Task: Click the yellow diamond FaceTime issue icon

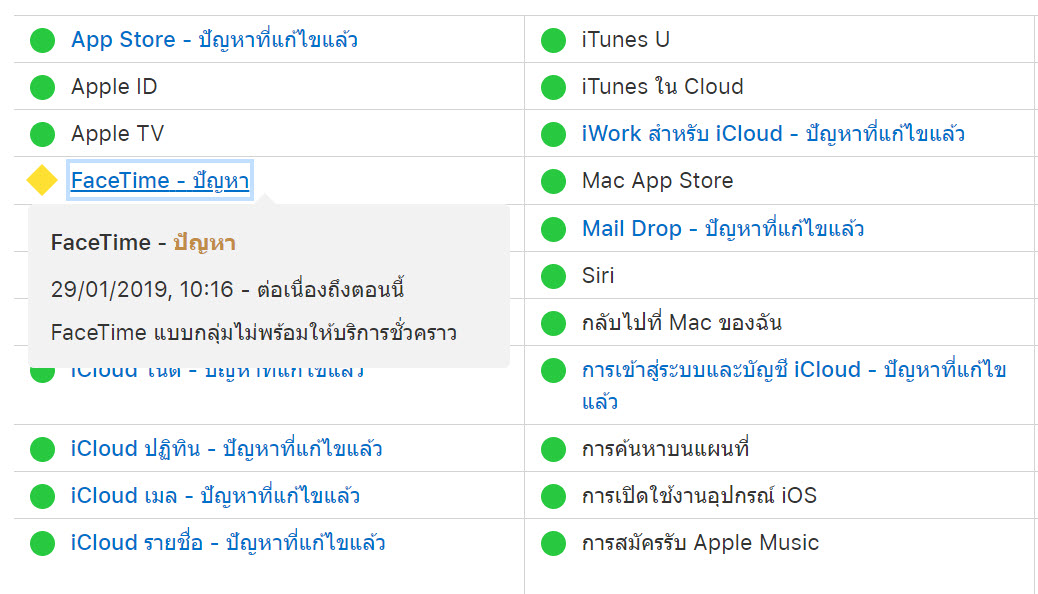Action: pyautogui.click(x=42, y=181)
